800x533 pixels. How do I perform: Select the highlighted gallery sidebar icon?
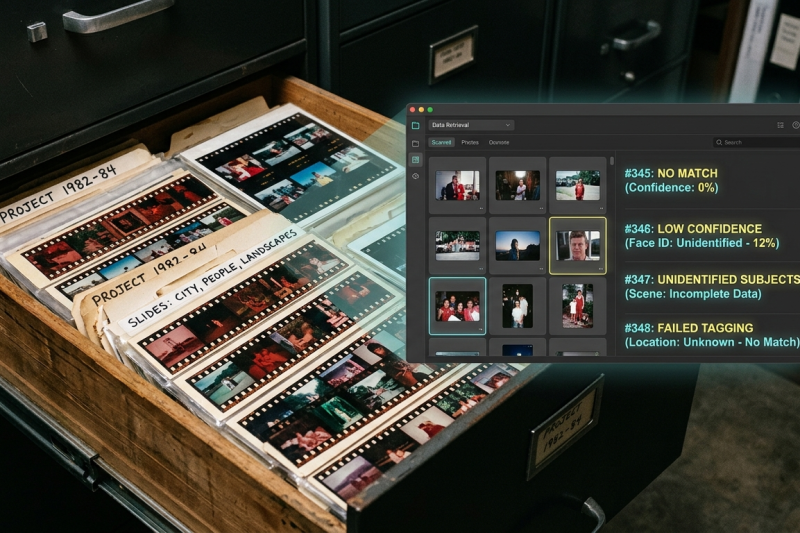[415, 160]
